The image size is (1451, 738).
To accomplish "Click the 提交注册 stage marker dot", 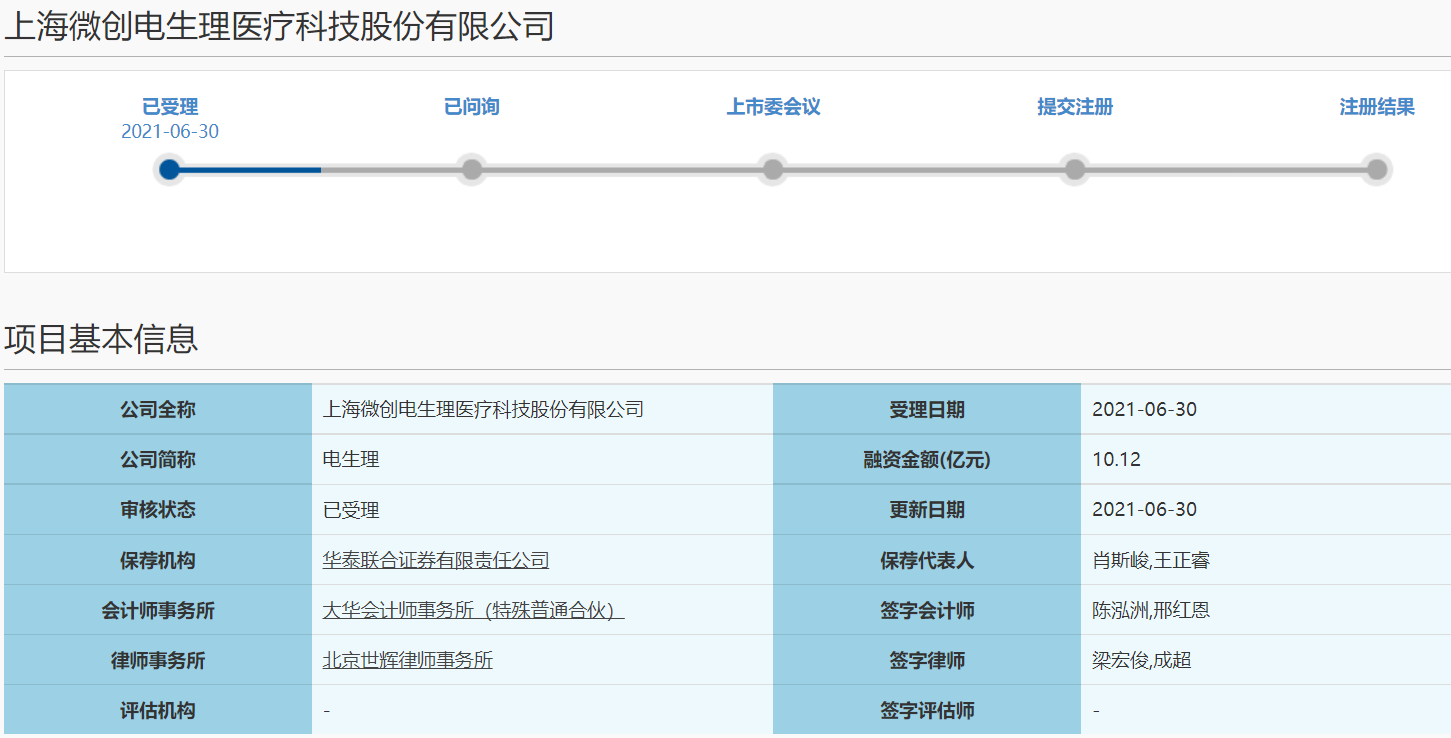I will click(x=1075, y=169).
